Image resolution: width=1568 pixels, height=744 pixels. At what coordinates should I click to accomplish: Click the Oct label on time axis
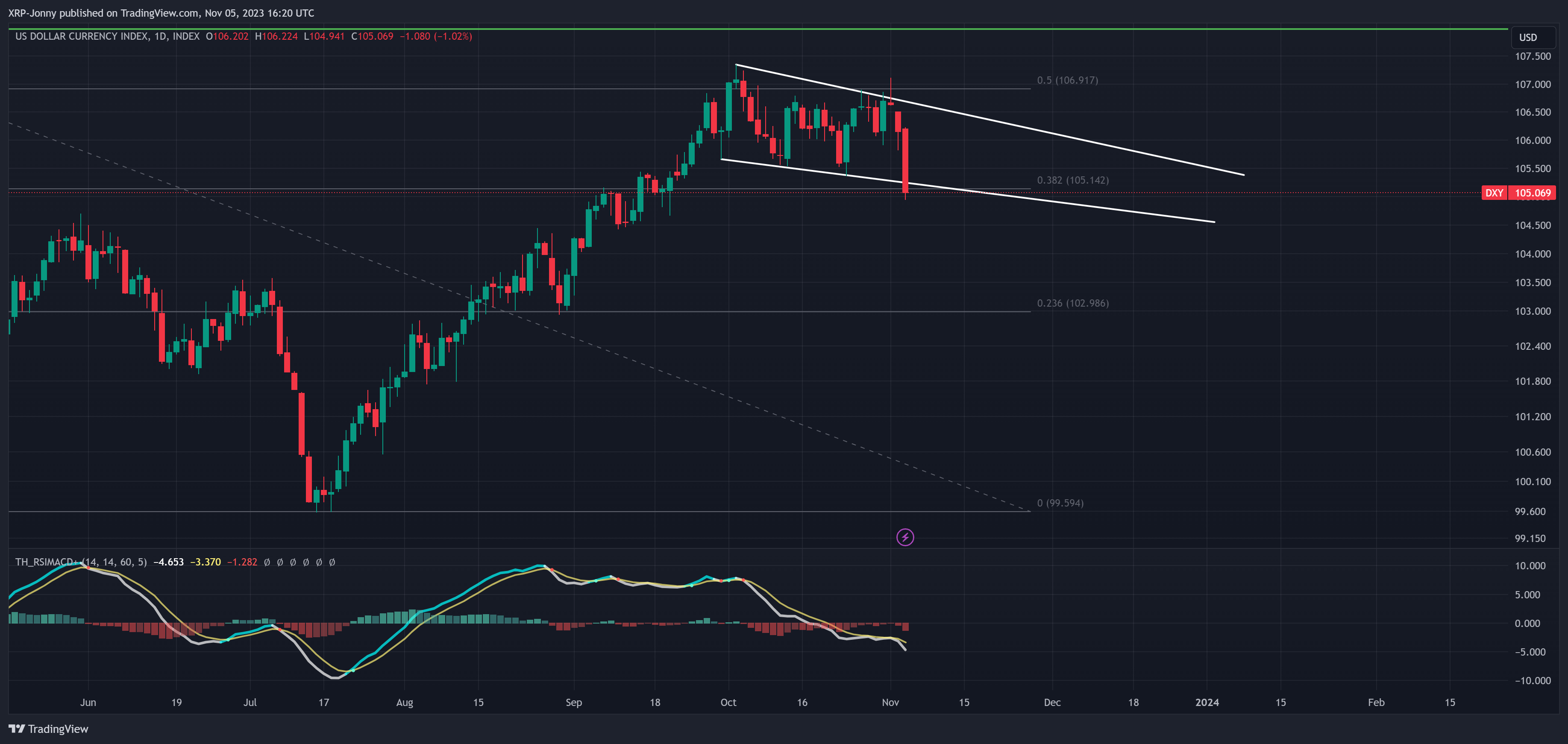728,702
